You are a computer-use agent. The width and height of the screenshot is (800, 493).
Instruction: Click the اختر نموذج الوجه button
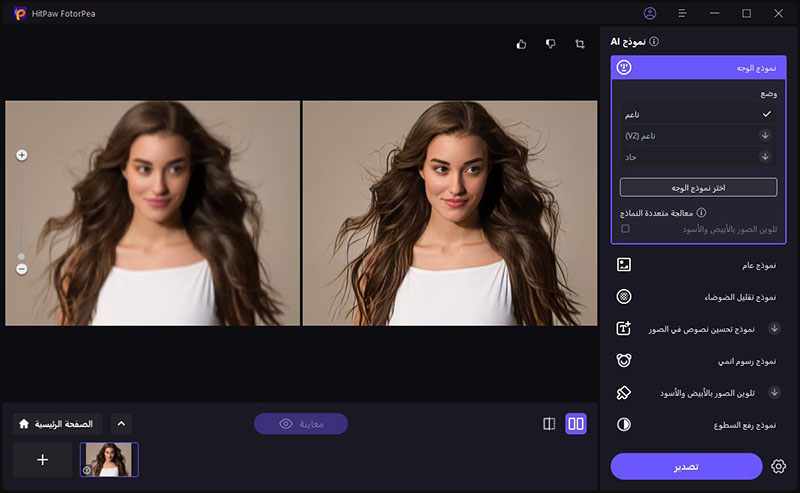[698, 187]
